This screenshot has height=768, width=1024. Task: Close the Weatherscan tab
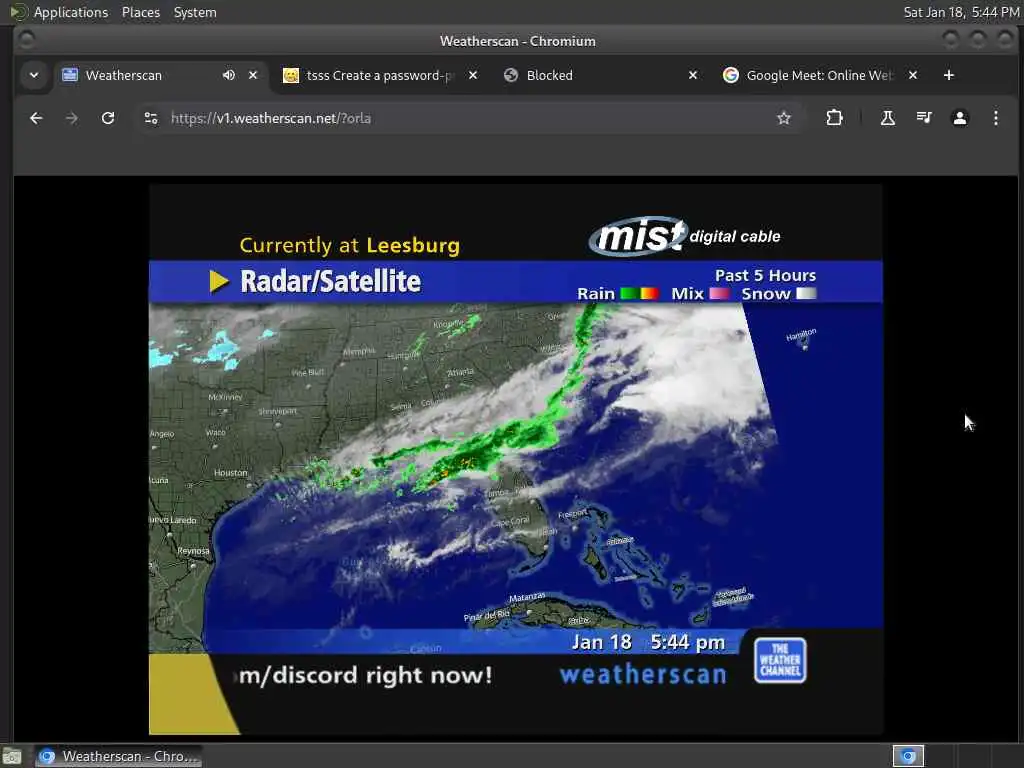click(x=253, y=75)
